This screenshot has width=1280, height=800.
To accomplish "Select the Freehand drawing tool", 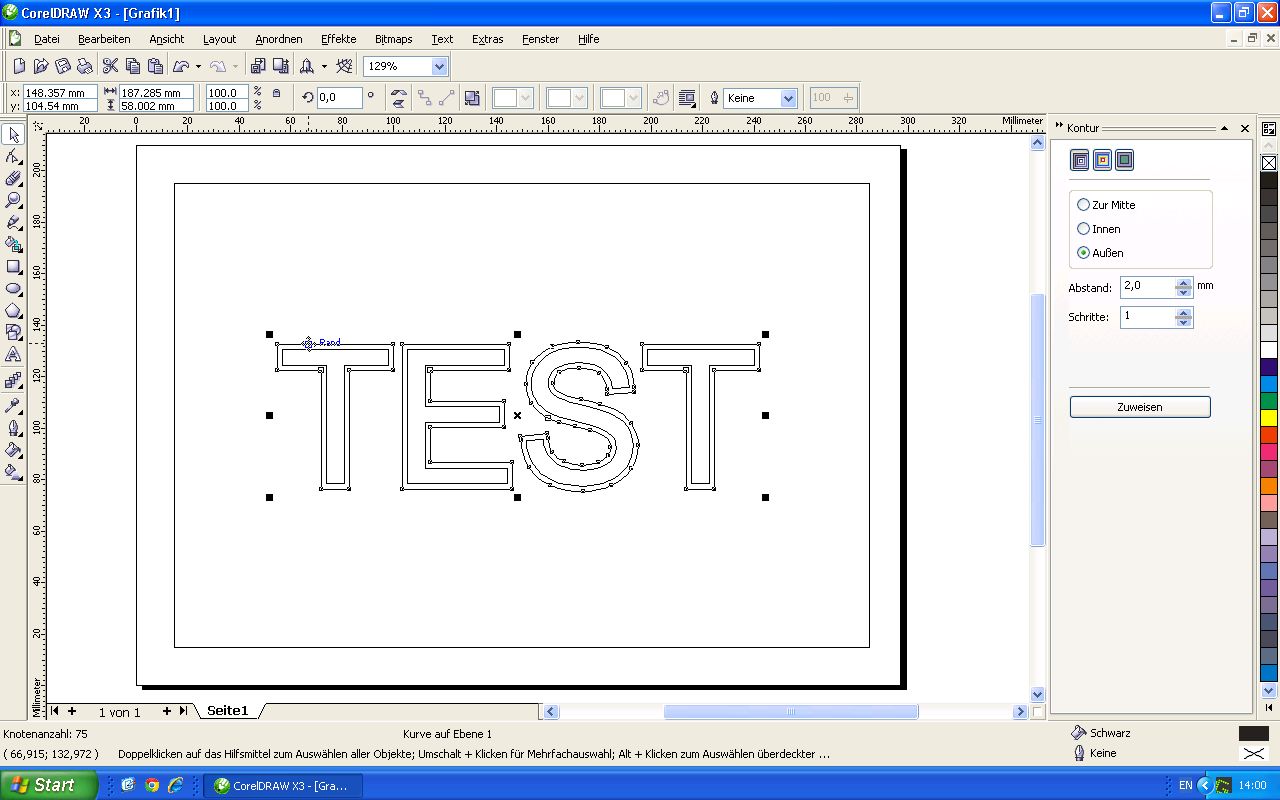I will tap(14, 223).
